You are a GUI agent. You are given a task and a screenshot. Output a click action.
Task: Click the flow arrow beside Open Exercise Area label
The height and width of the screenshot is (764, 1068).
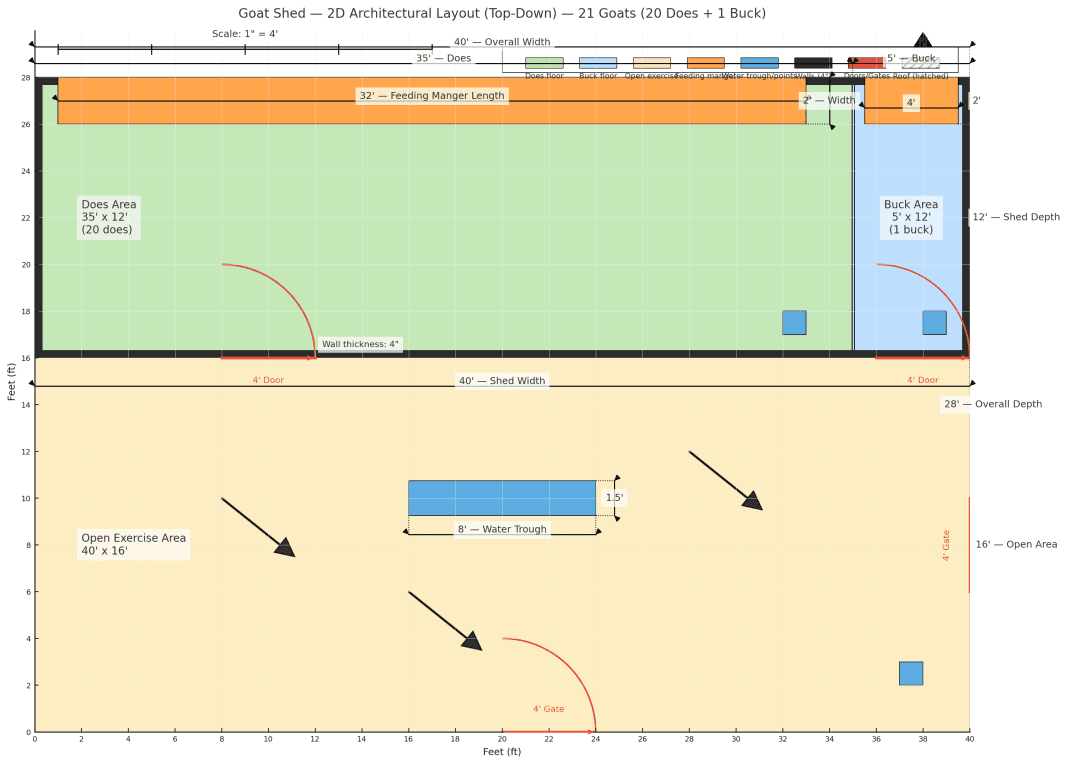pos(258,528)
